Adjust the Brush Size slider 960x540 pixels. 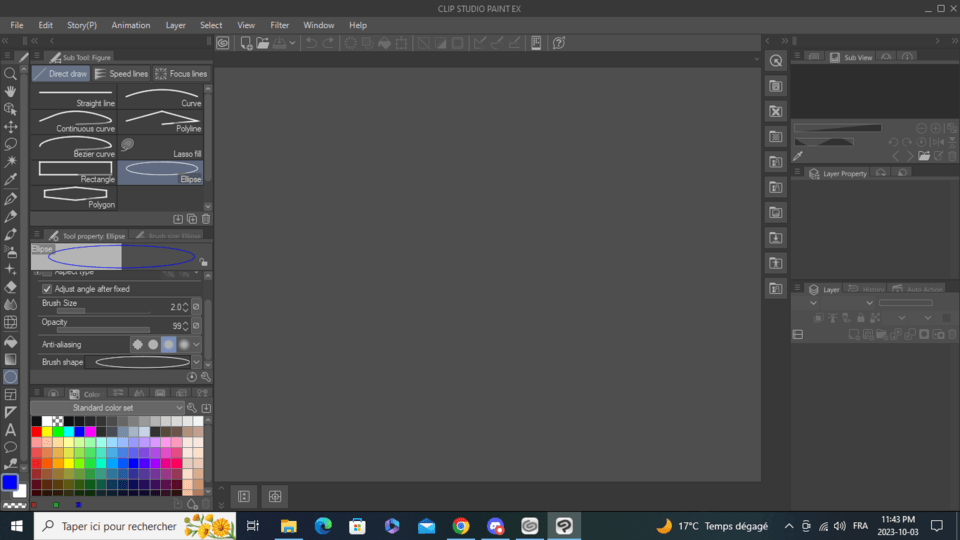point(103,311)
